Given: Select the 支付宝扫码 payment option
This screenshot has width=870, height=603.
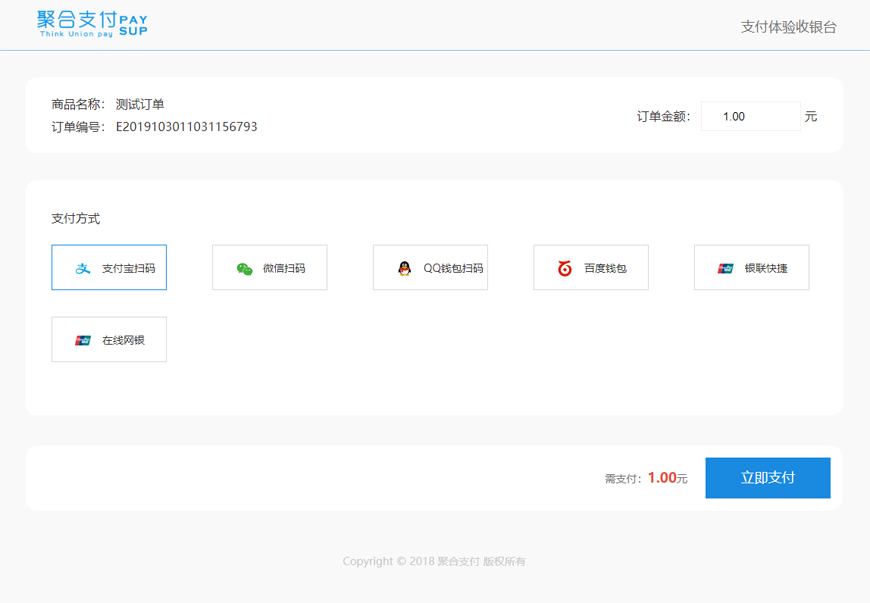Looking at the screenshot, I should click(109, 267).
